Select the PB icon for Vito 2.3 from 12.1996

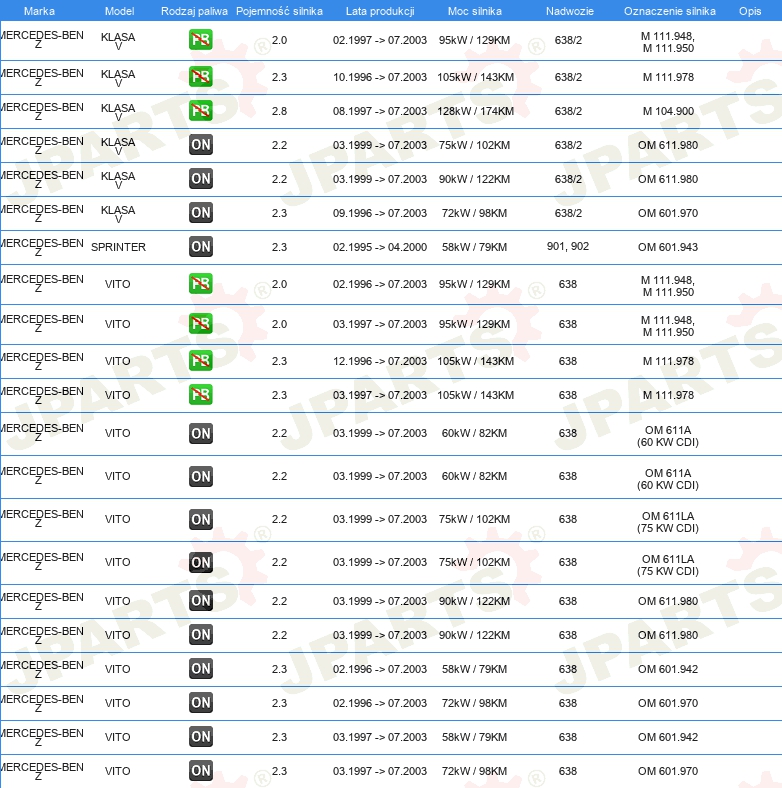[x=201, y=361]
